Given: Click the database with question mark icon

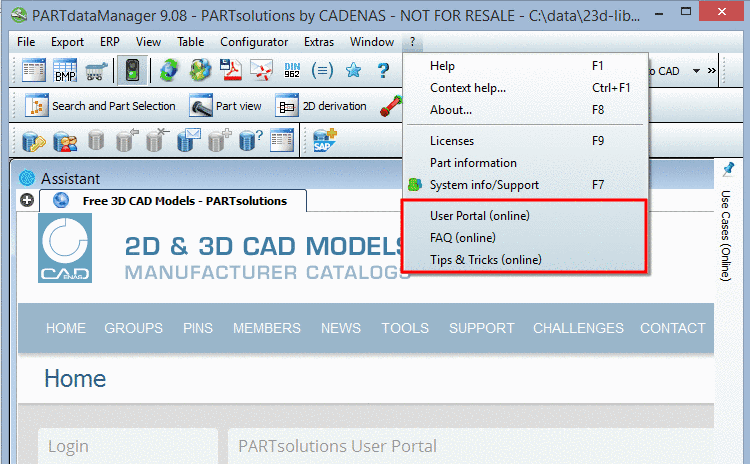Looking at the screenshot, I should 251,141.
